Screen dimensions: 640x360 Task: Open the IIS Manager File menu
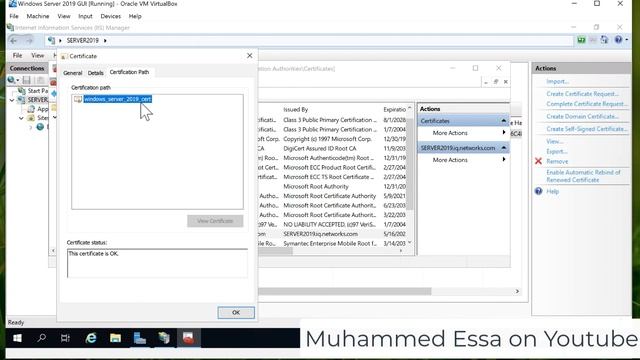(x=17, y=56)
